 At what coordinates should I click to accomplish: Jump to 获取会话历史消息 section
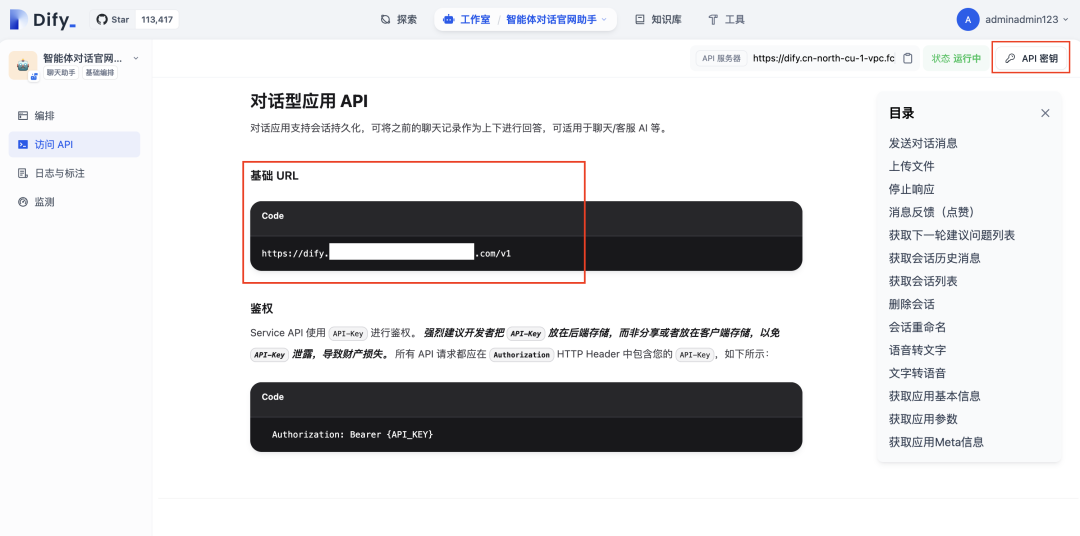(x=935, y=258)
